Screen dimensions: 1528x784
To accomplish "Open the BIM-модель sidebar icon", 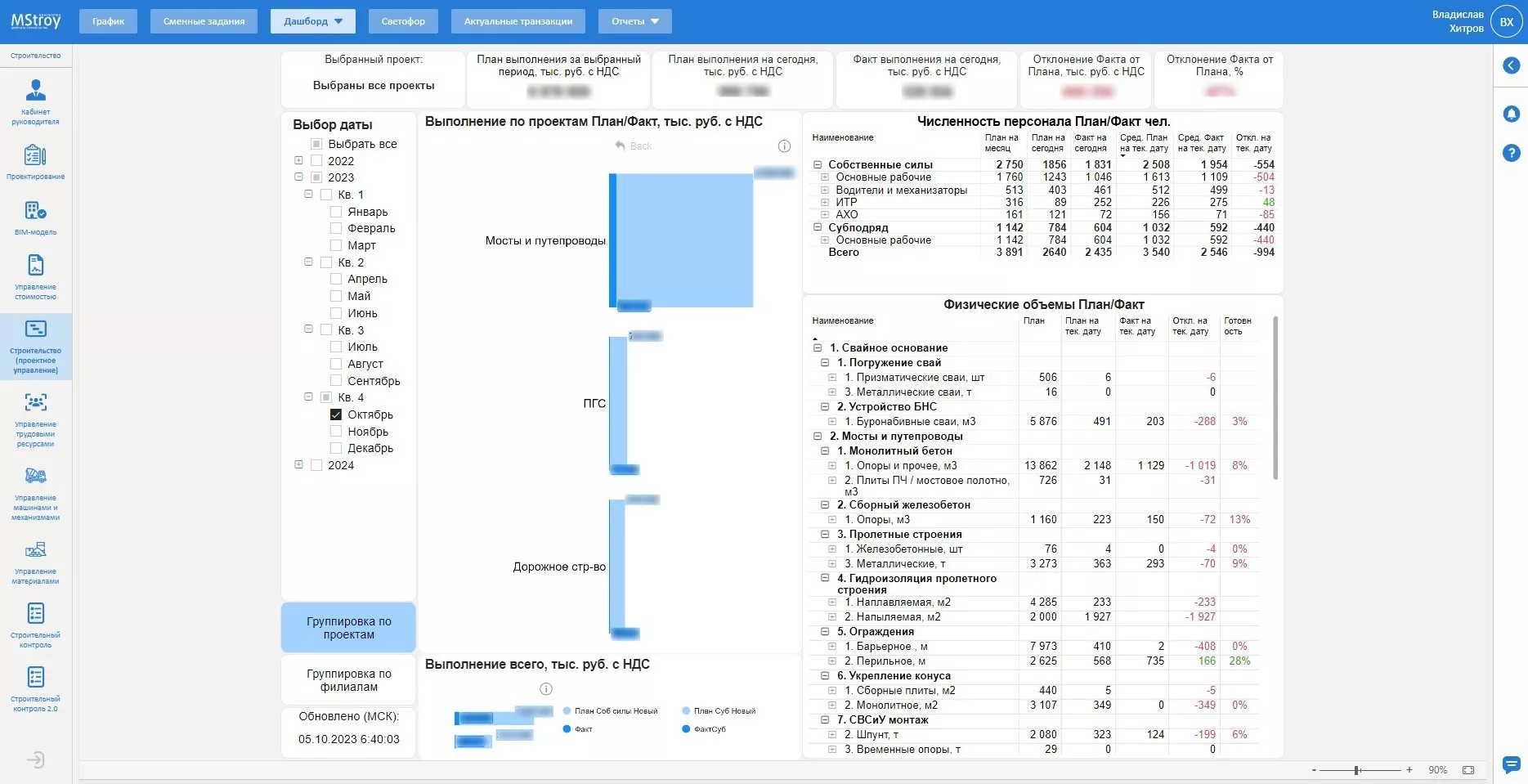I will (x=35, y=211).
